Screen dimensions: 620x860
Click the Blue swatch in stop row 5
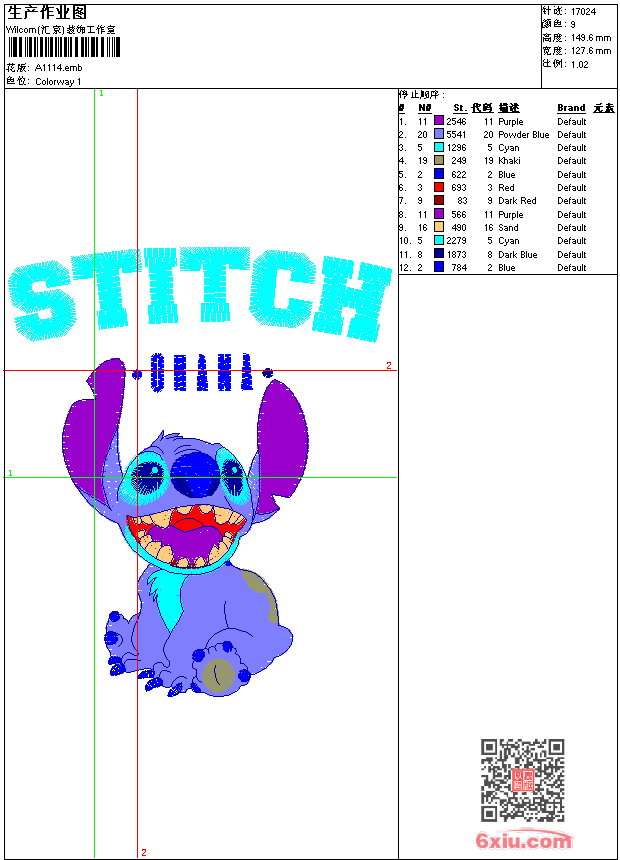pyautogui.click(x=439, y=174)
